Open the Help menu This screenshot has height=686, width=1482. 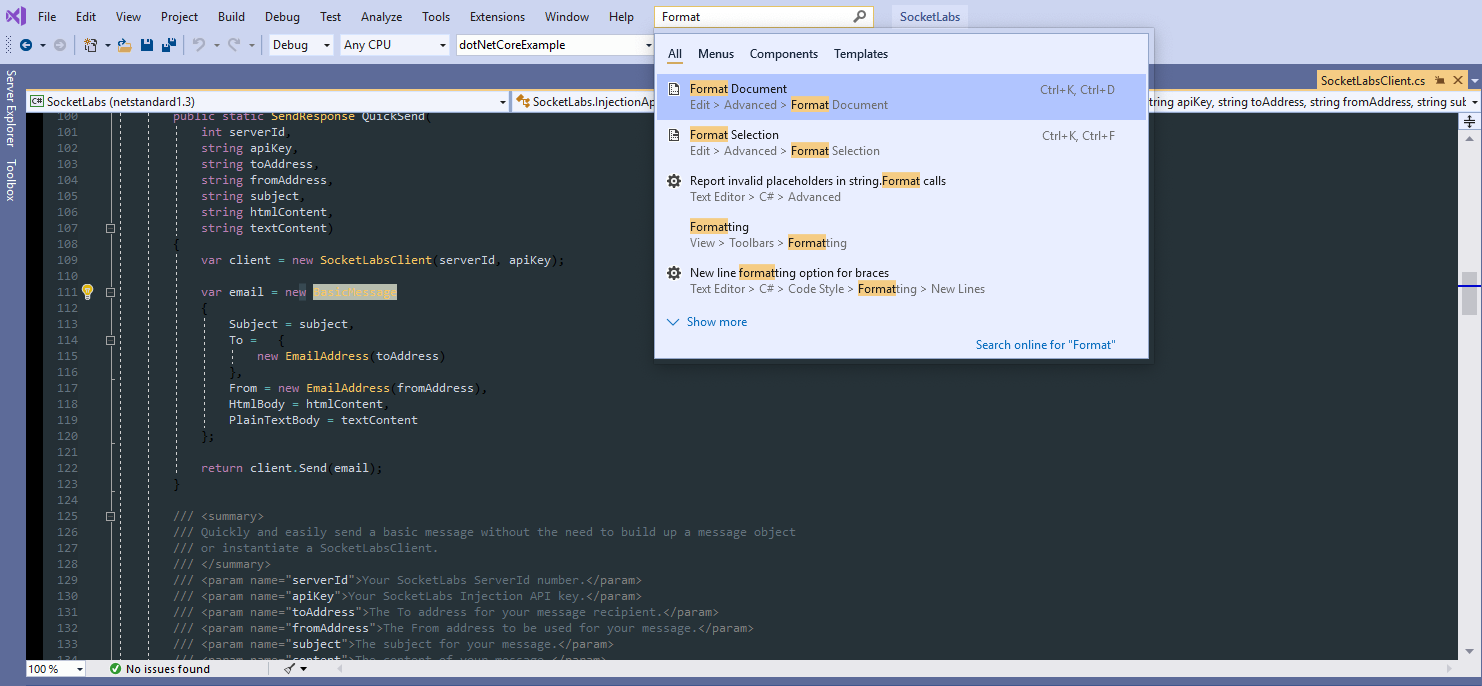tap(621, 17)
